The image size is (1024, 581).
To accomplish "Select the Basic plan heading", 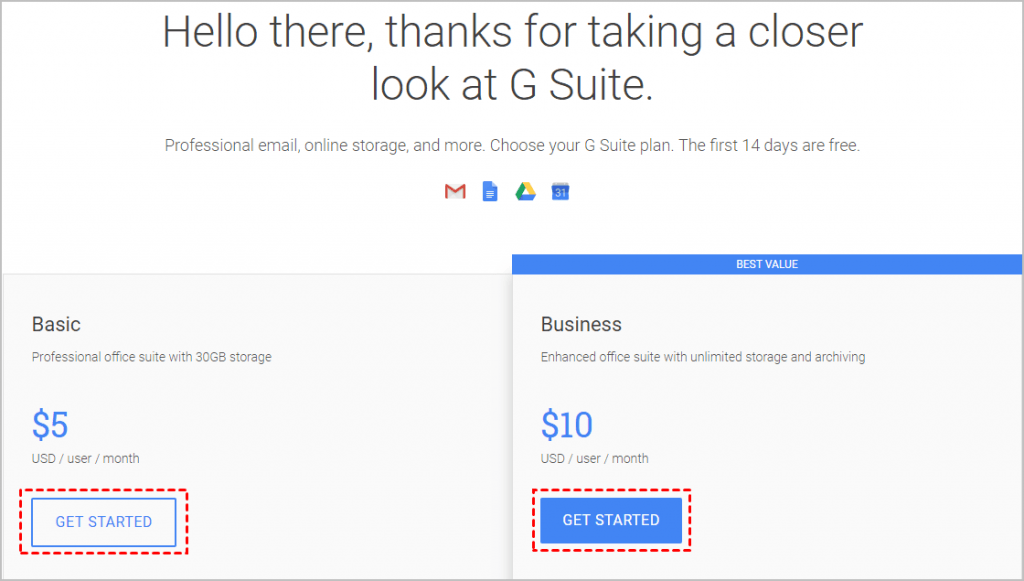I will click(56, 324).
